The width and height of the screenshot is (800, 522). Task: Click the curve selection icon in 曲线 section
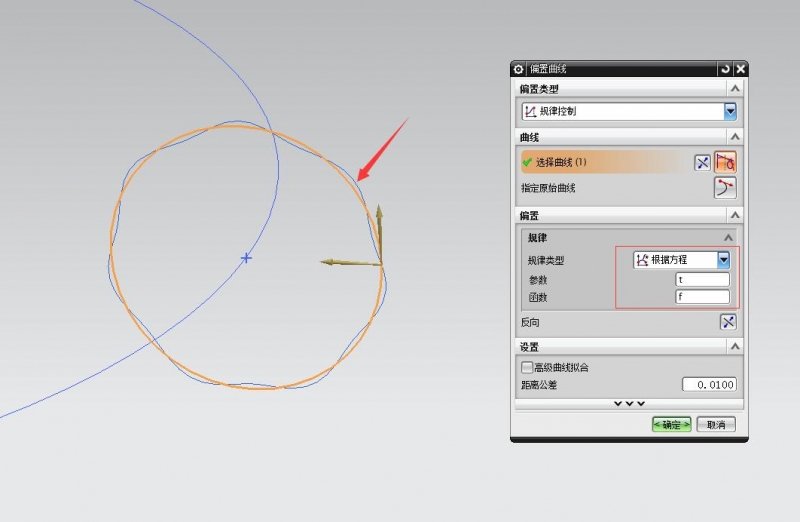[726, 162]
